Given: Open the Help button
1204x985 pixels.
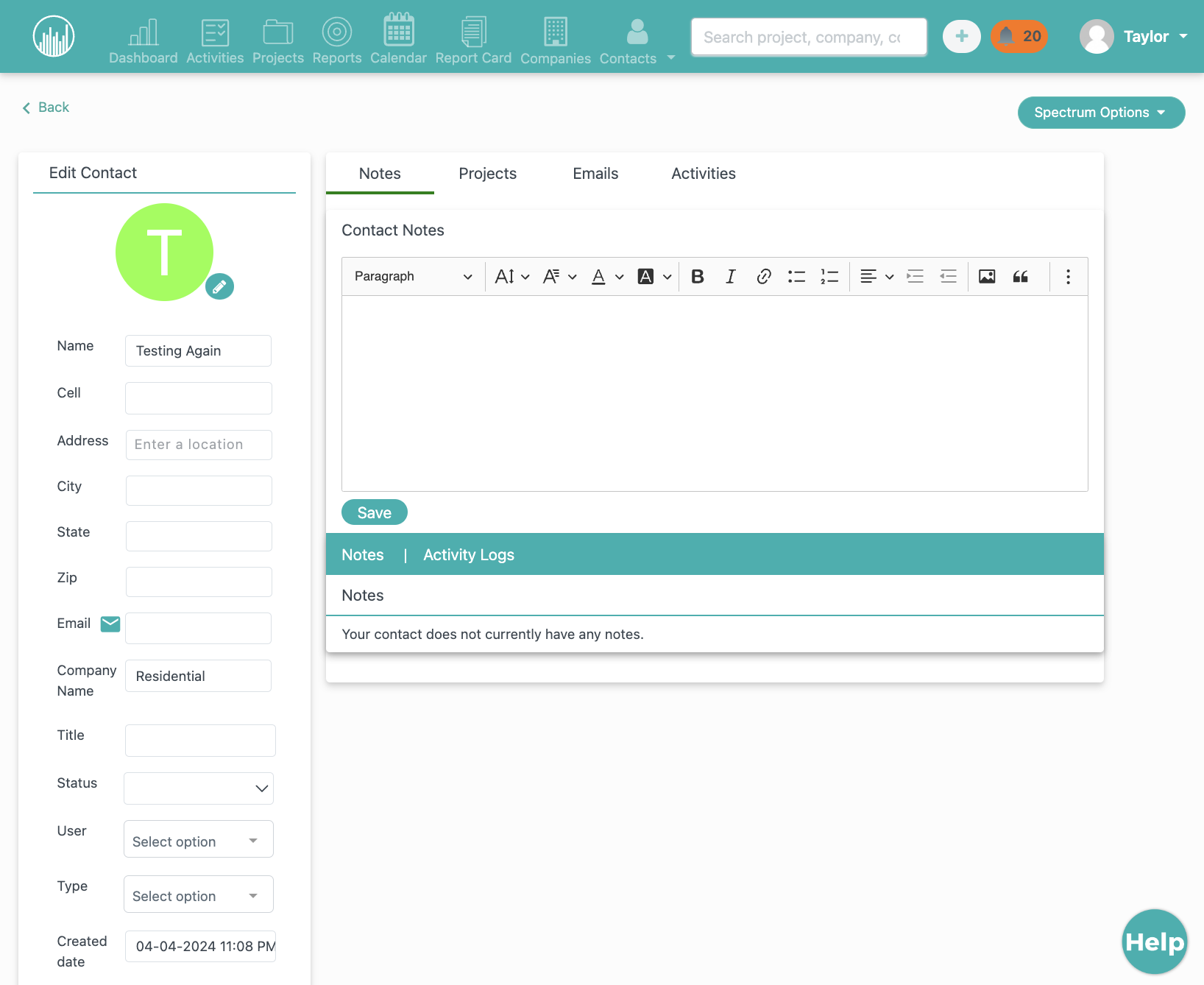Looking at the screenshot, I should pyautogui.click(x=1155, y=942).
